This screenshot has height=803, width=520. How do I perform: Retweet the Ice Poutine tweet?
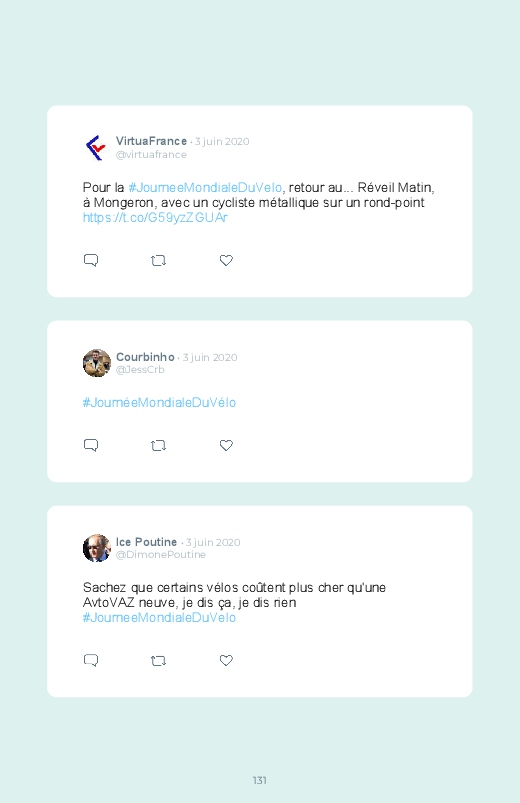tap(158, 661)
